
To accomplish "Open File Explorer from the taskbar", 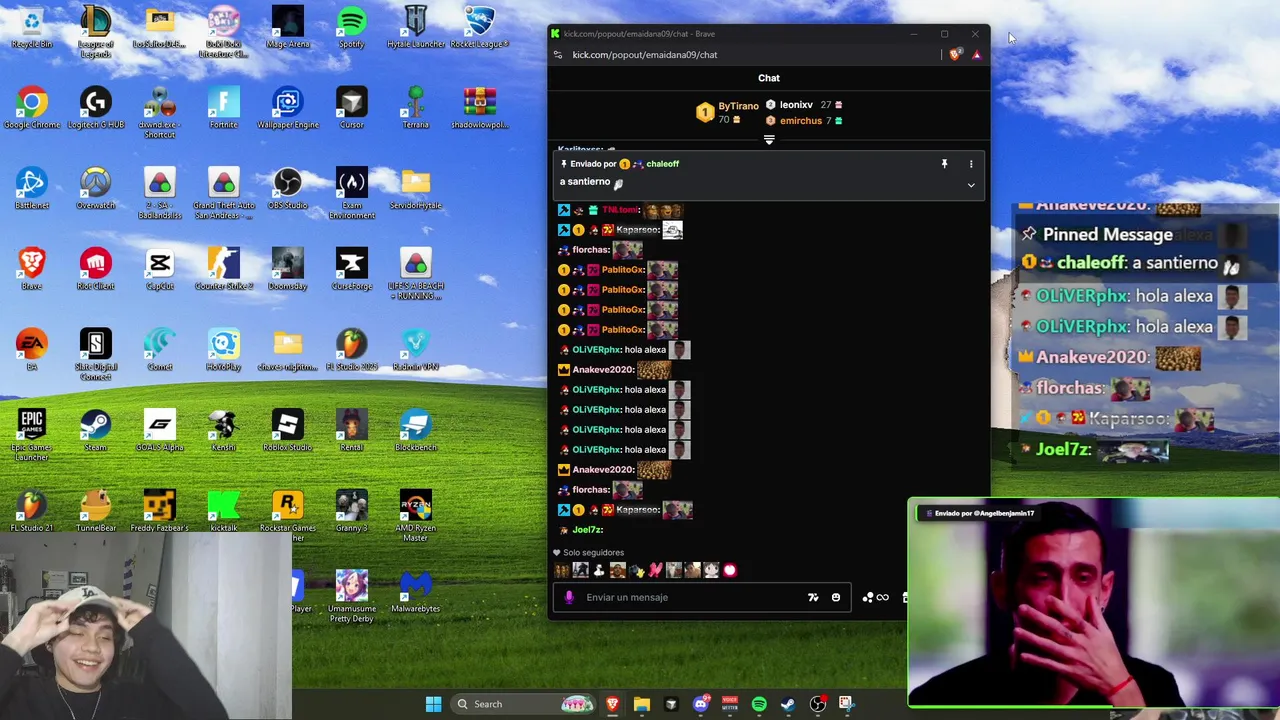I will (x=642, y=704).
